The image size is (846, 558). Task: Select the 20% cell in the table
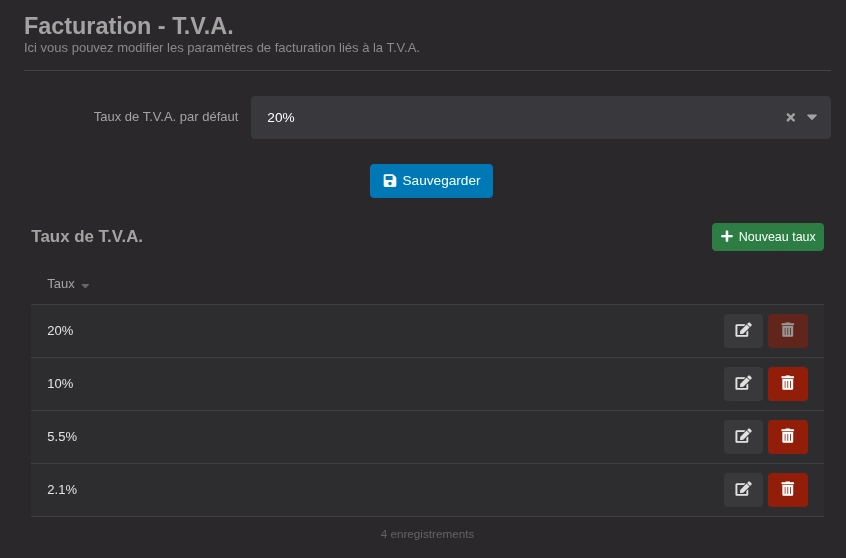(x=60, y=331)
